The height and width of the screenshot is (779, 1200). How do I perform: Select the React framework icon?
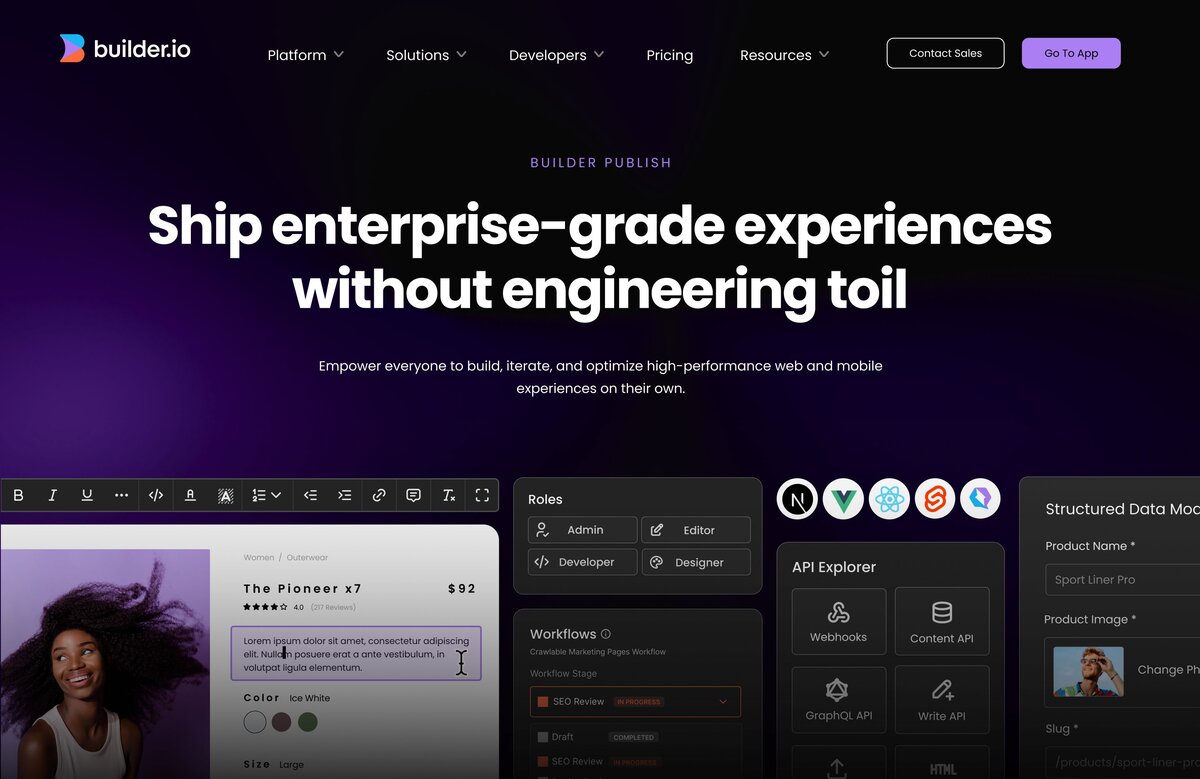point(889,499)
